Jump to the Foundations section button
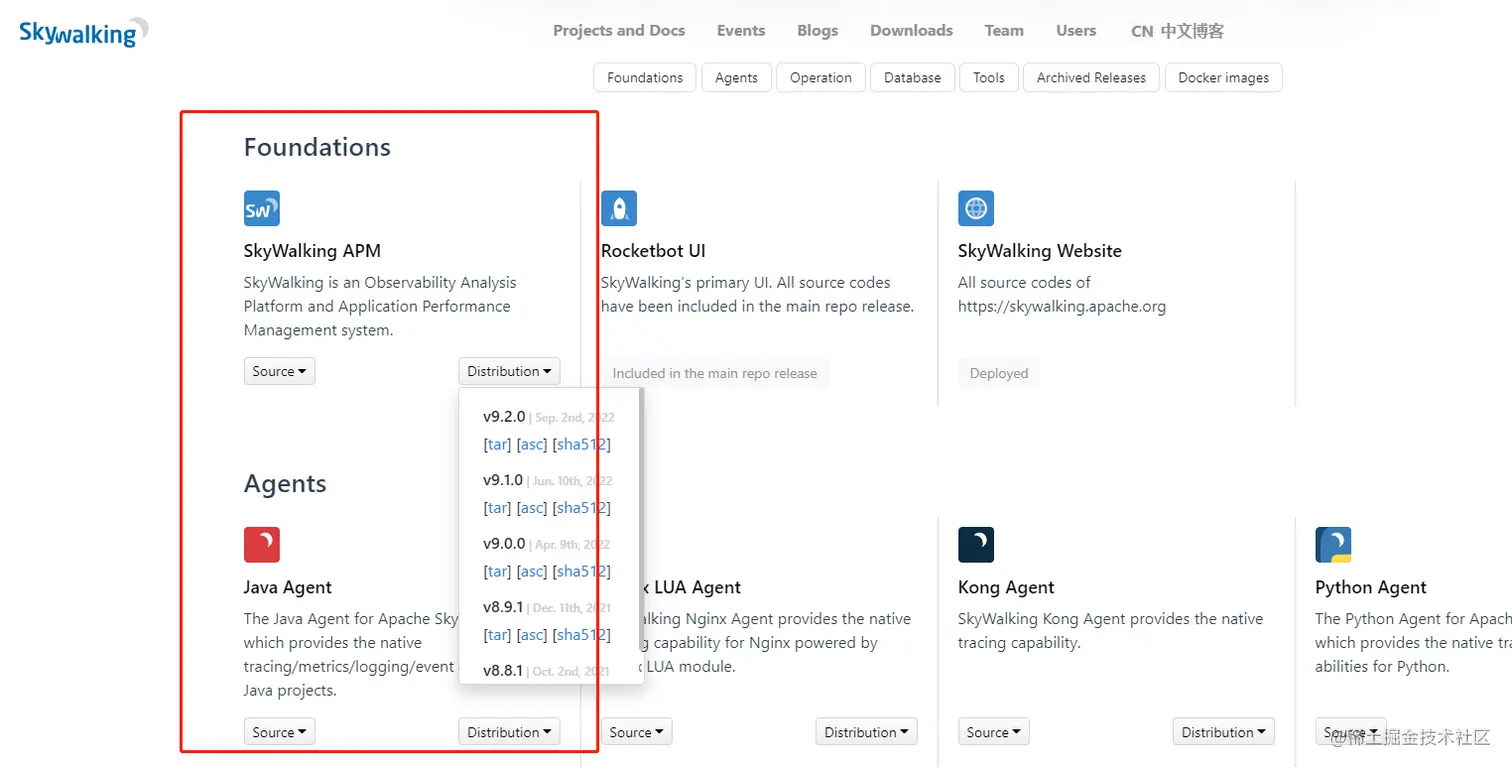Screen dimensions: 1512x769 click(645, 77)
